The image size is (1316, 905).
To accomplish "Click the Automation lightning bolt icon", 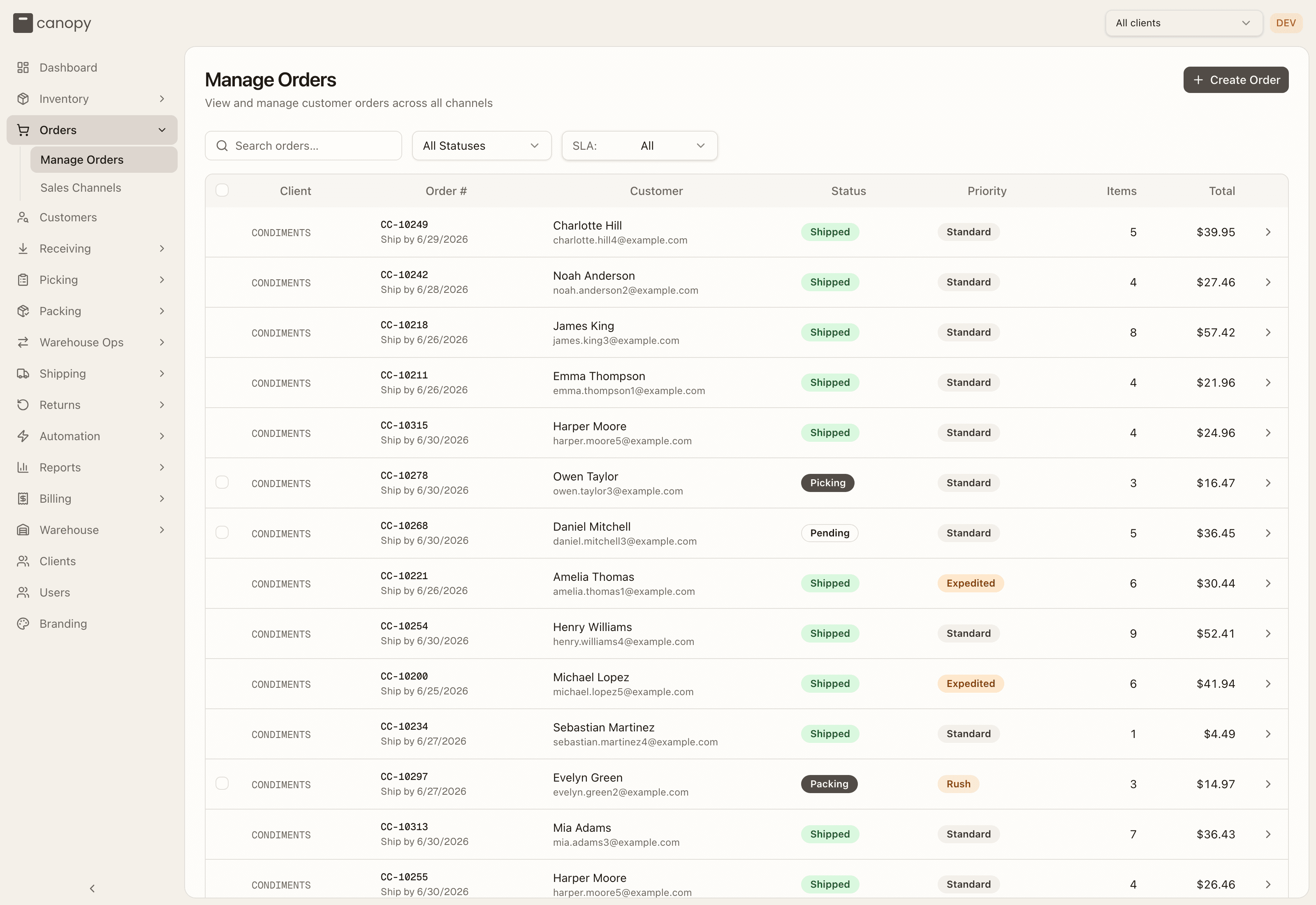I will point(23,436).
